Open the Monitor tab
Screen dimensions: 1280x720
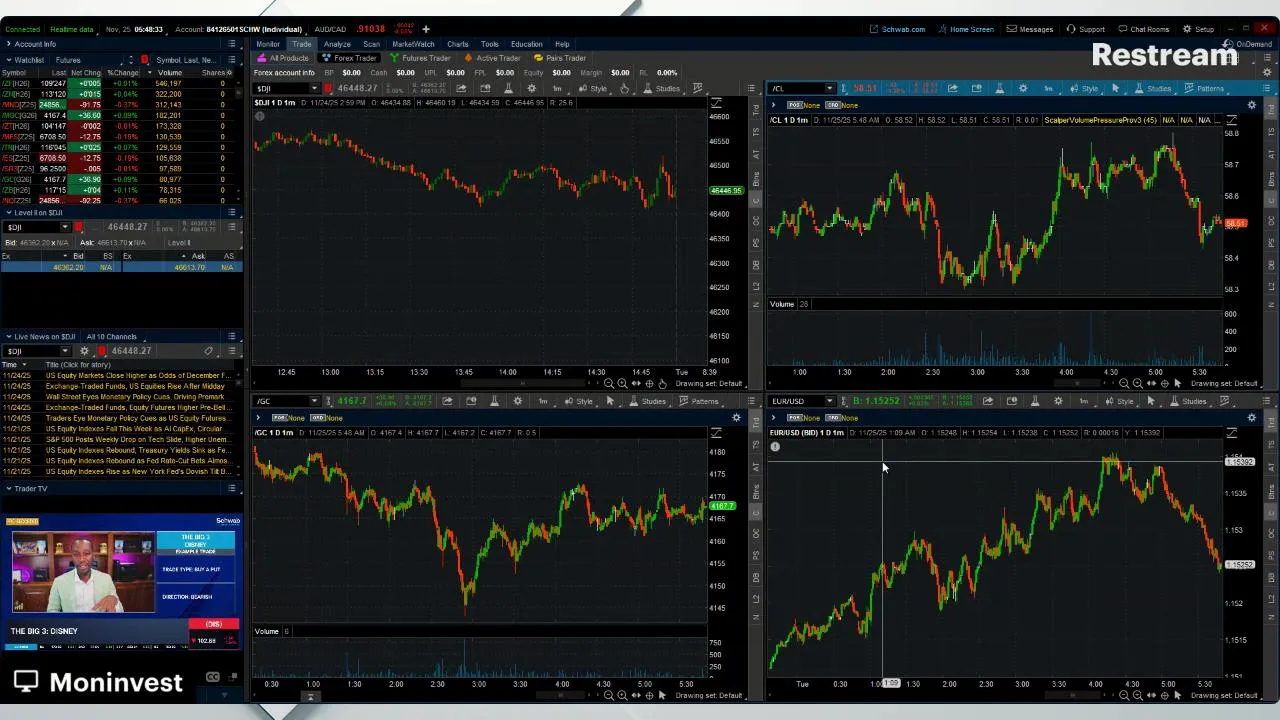pyautogui.click(x=268, y=44)
